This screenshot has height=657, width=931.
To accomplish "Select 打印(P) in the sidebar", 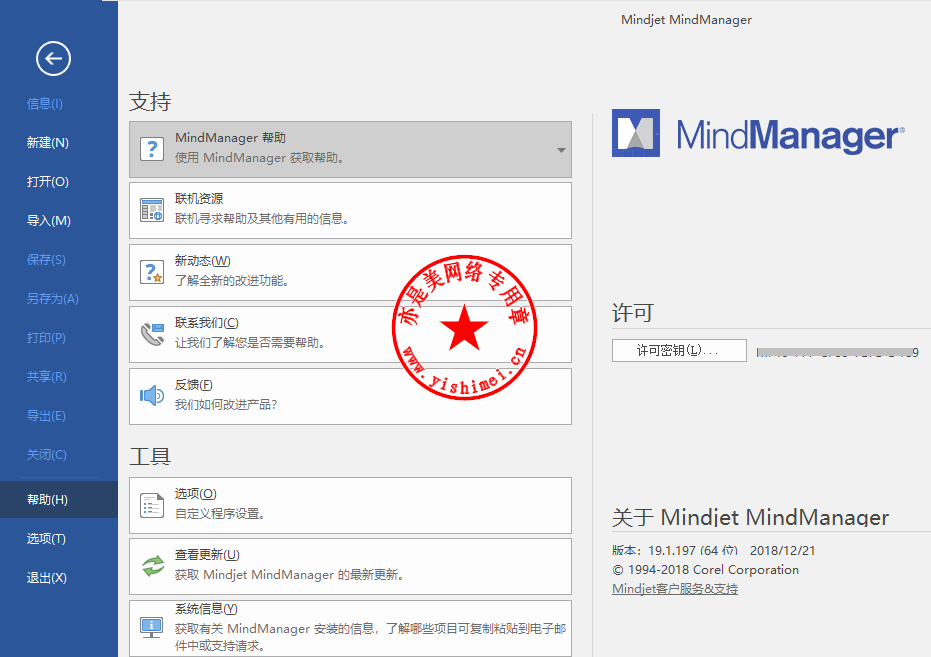I will tap(46, 338).
